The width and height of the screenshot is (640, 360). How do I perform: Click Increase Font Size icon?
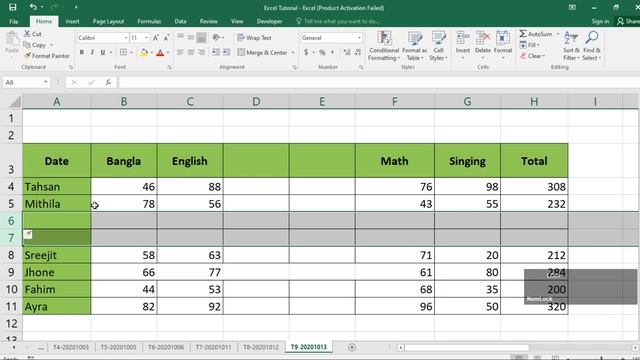point(156,38)
